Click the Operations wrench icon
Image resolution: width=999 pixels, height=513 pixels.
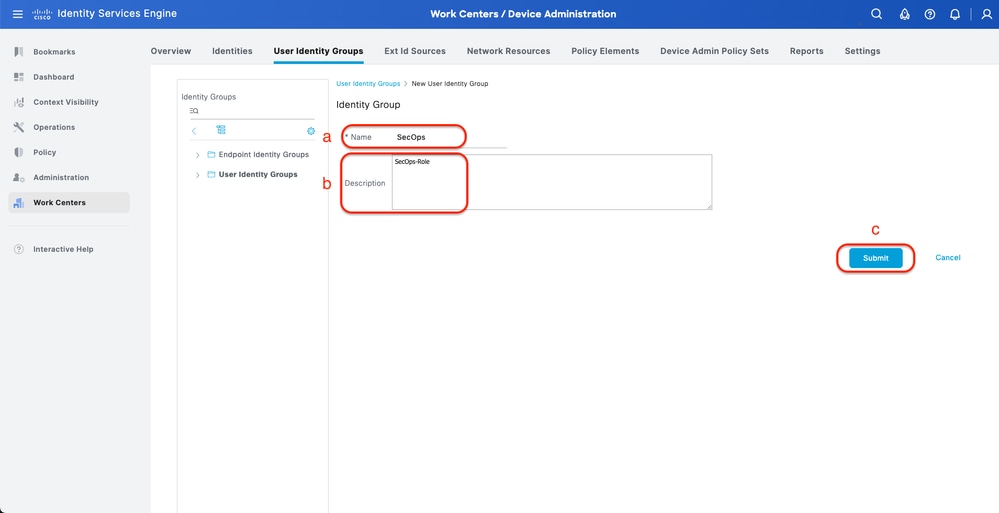coord(18,127)
